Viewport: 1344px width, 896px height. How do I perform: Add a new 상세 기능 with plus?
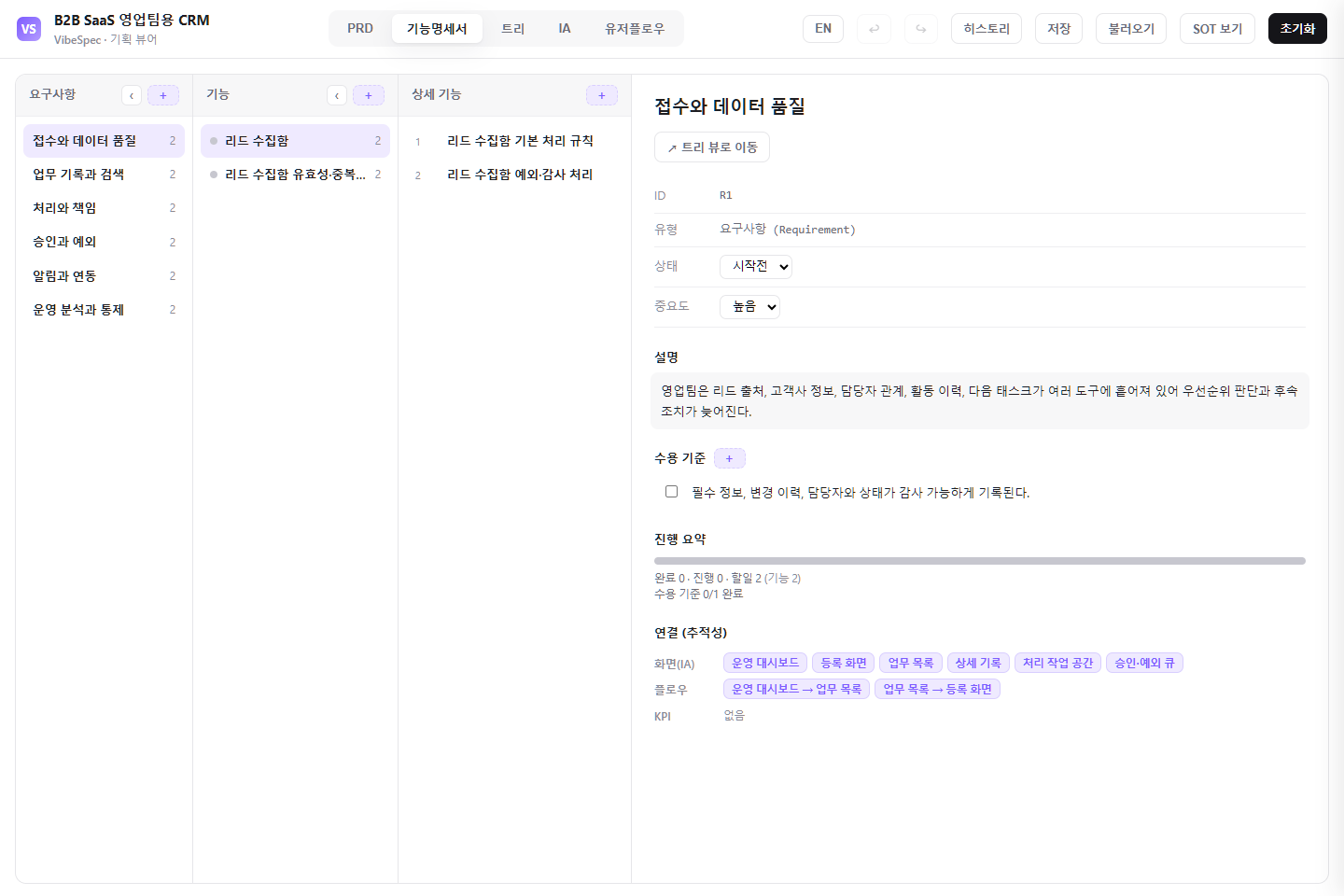click(602, 95)
